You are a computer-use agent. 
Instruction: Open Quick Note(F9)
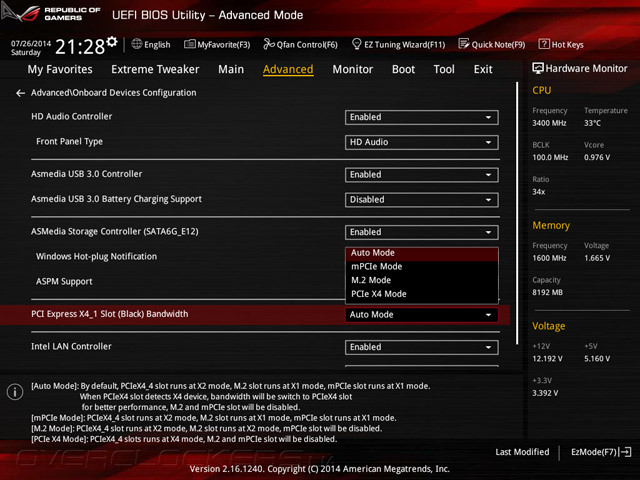coord(492,44)
